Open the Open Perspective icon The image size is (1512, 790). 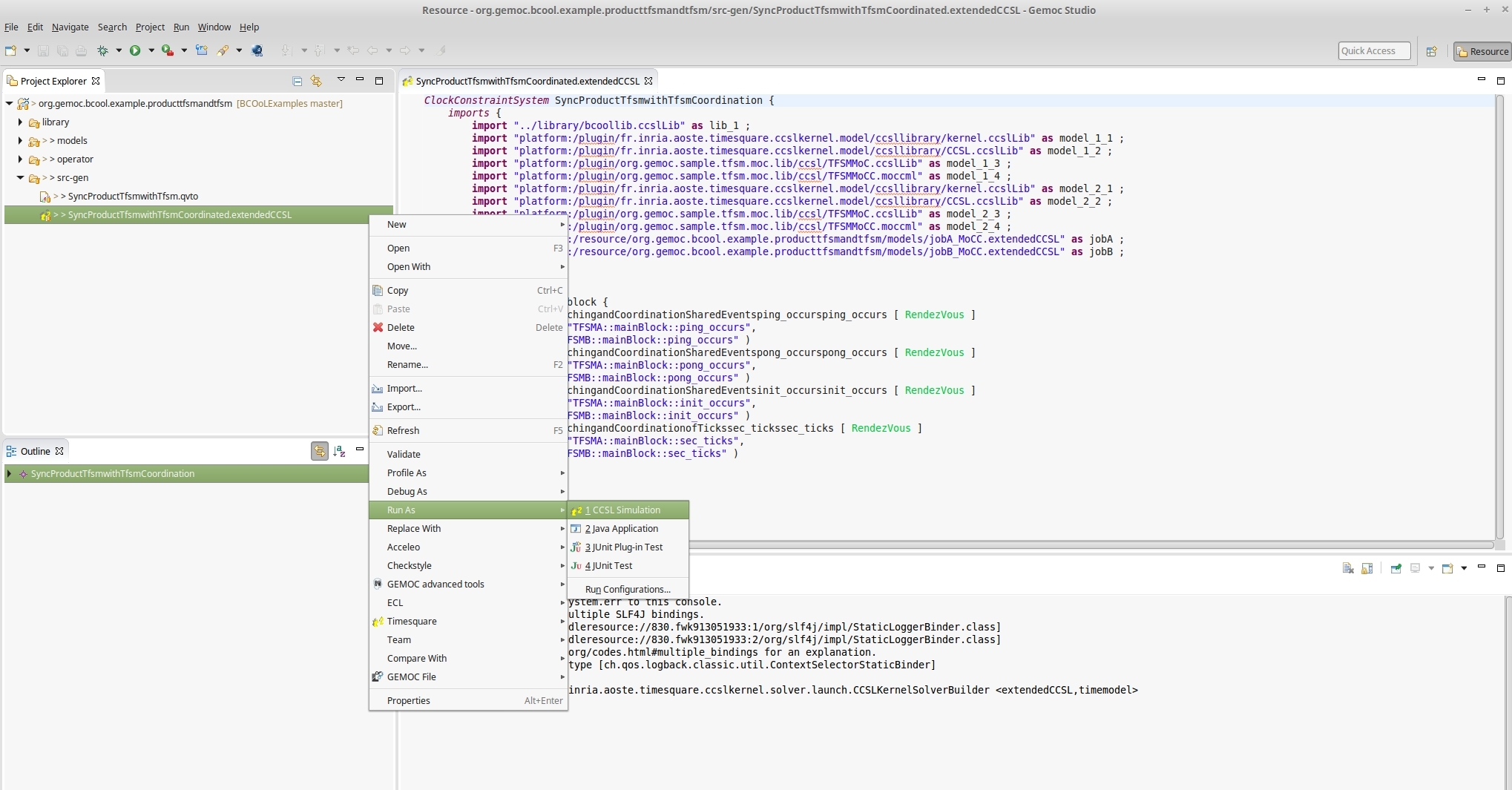point(1431,51)
